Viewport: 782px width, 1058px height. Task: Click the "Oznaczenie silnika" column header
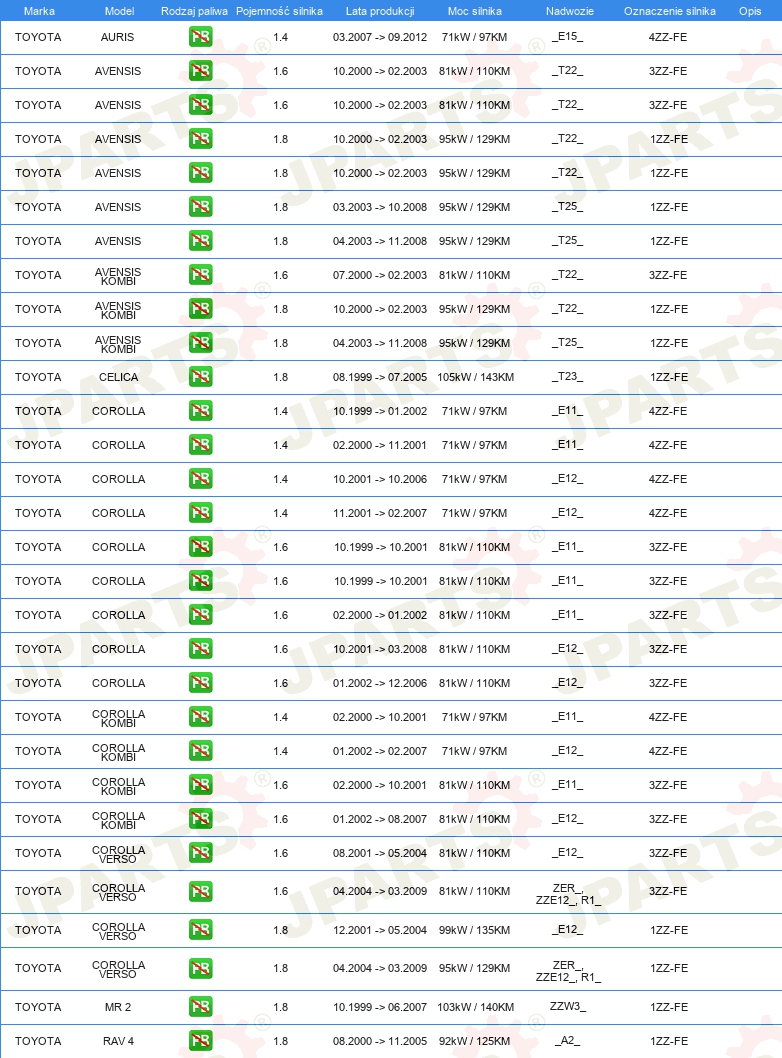pos(670,11)
